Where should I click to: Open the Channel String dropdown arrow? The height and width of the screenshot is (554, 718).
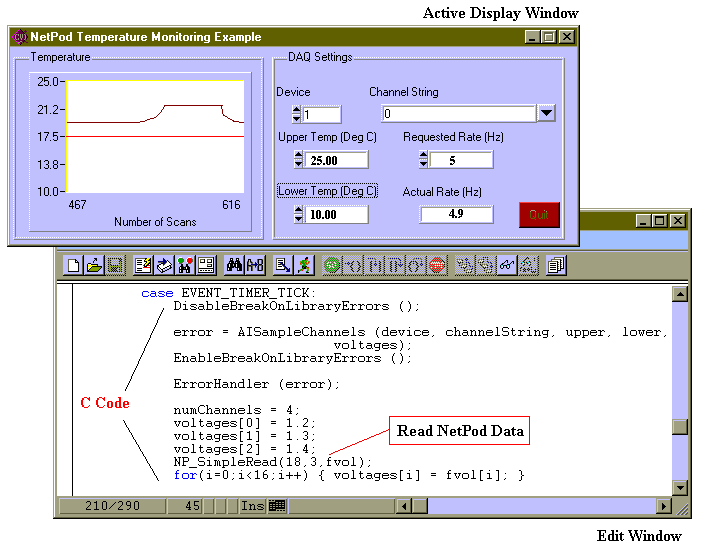tap(546, 113)
